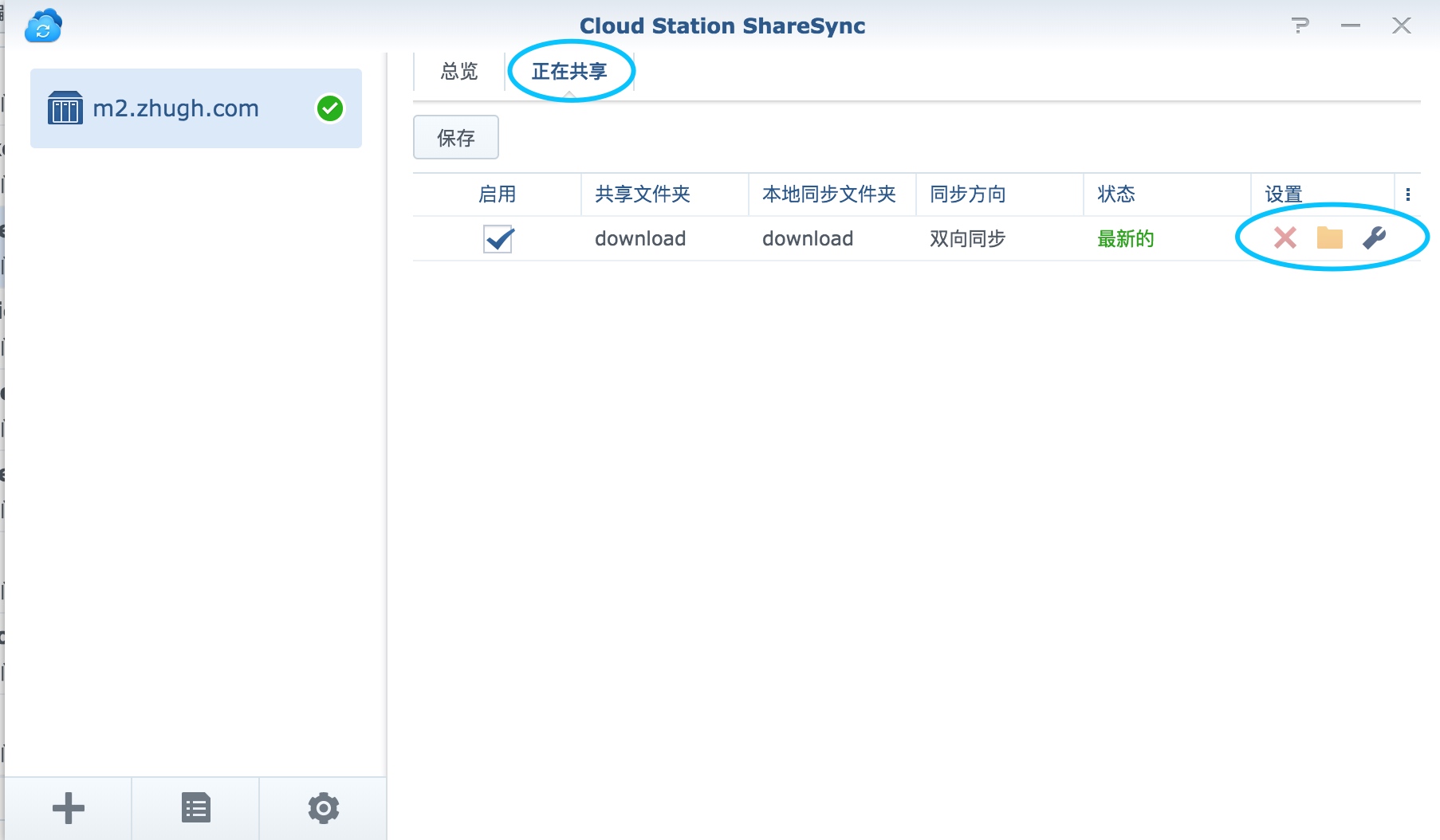Open global settings gear icon

point(324,808)
